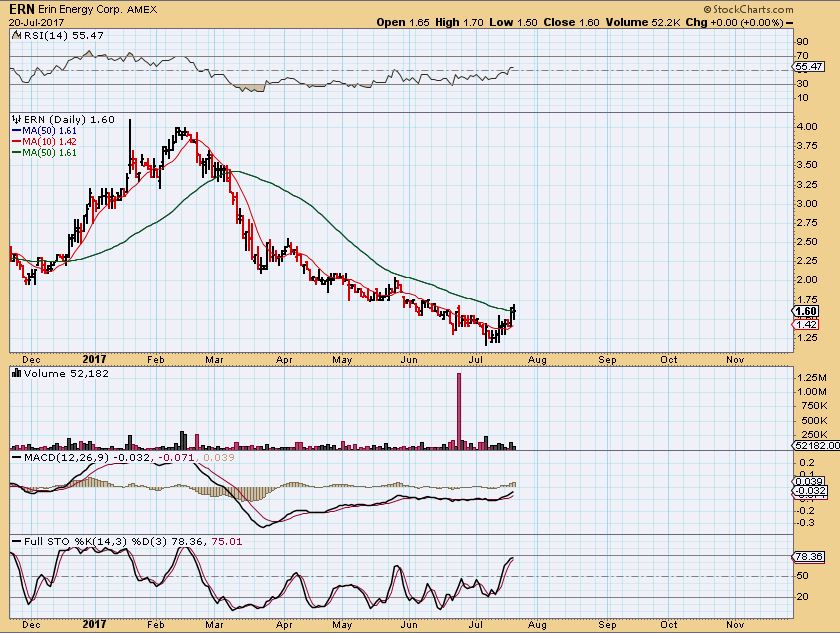Click the Volume bars icon
Viewport: 840px width, 634px height.
[x=14, y=373]
